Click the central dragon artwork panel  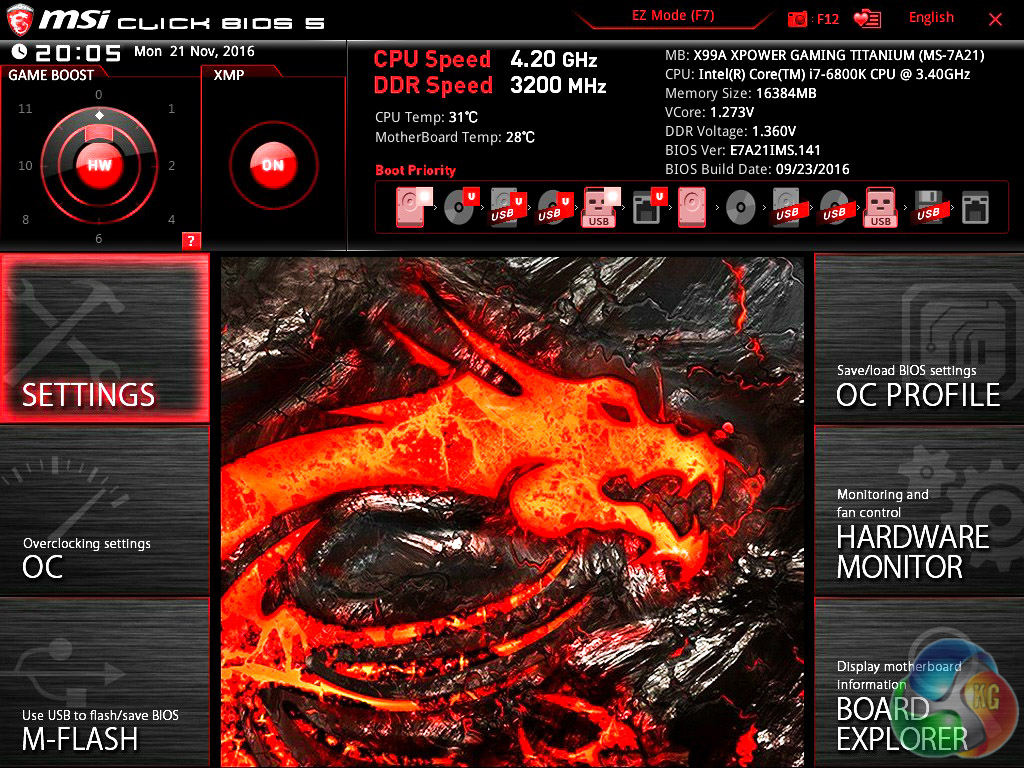512,511
